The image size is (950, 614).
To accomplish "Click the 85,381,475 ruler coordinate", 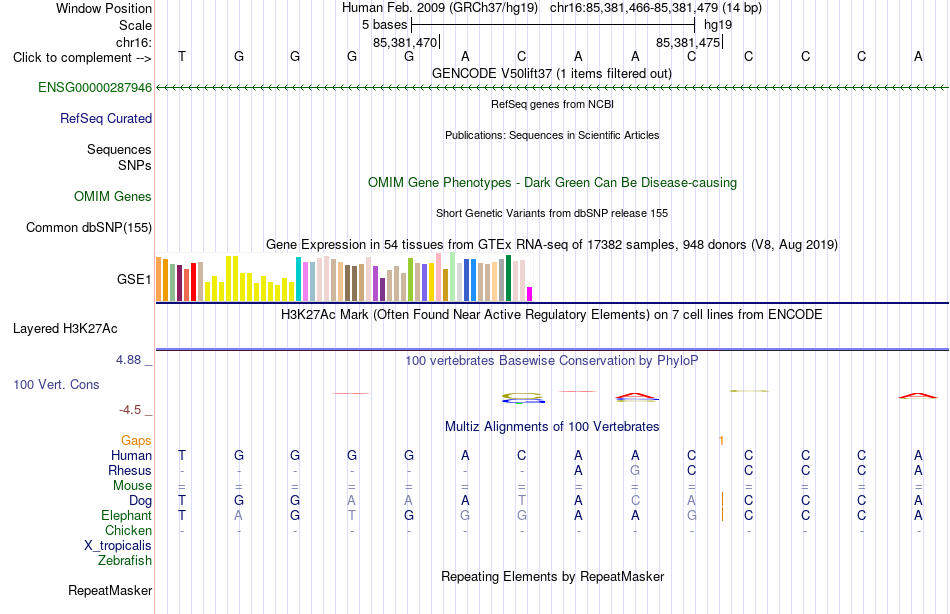I will (x=688, y=43).
